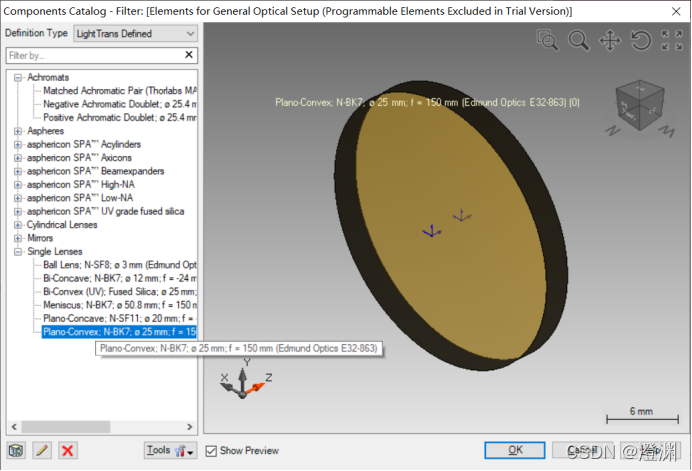Expand the asphericon SPA Beamexpanders node
The image size is (692, 471).
click(18, 171)
